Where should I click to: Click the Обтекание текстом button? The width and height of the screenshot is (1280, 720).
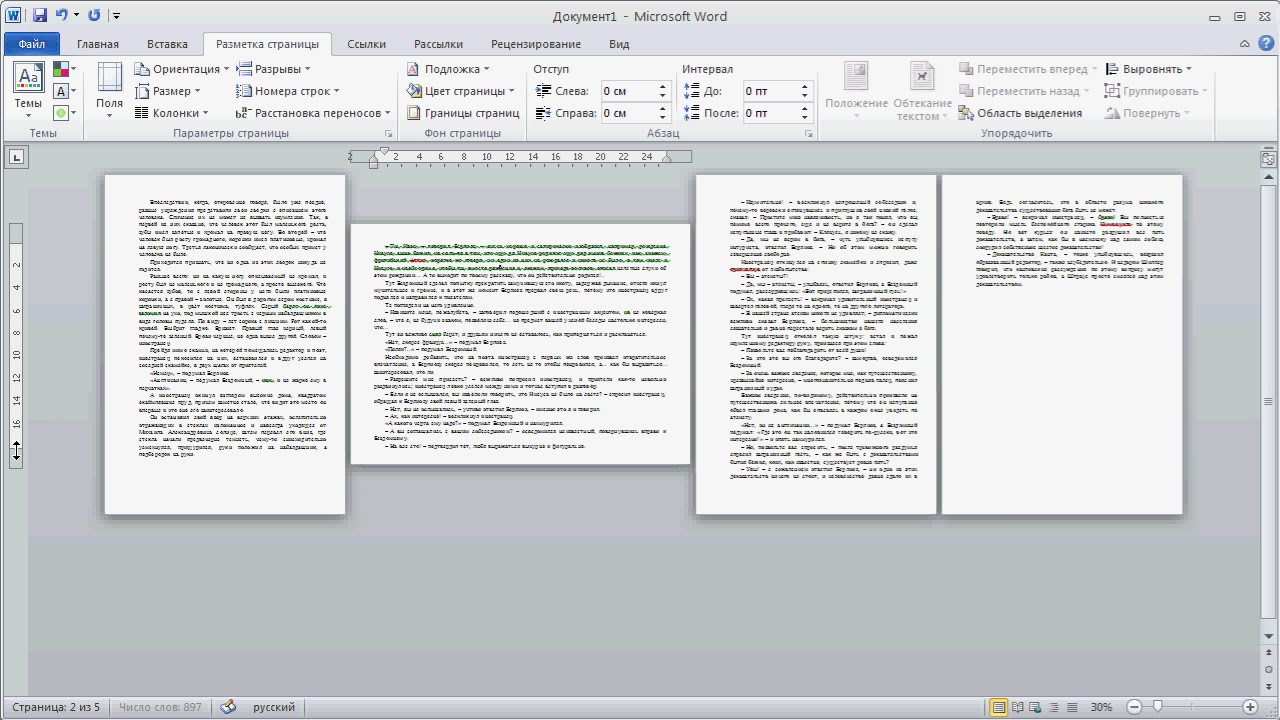[922, 91]
